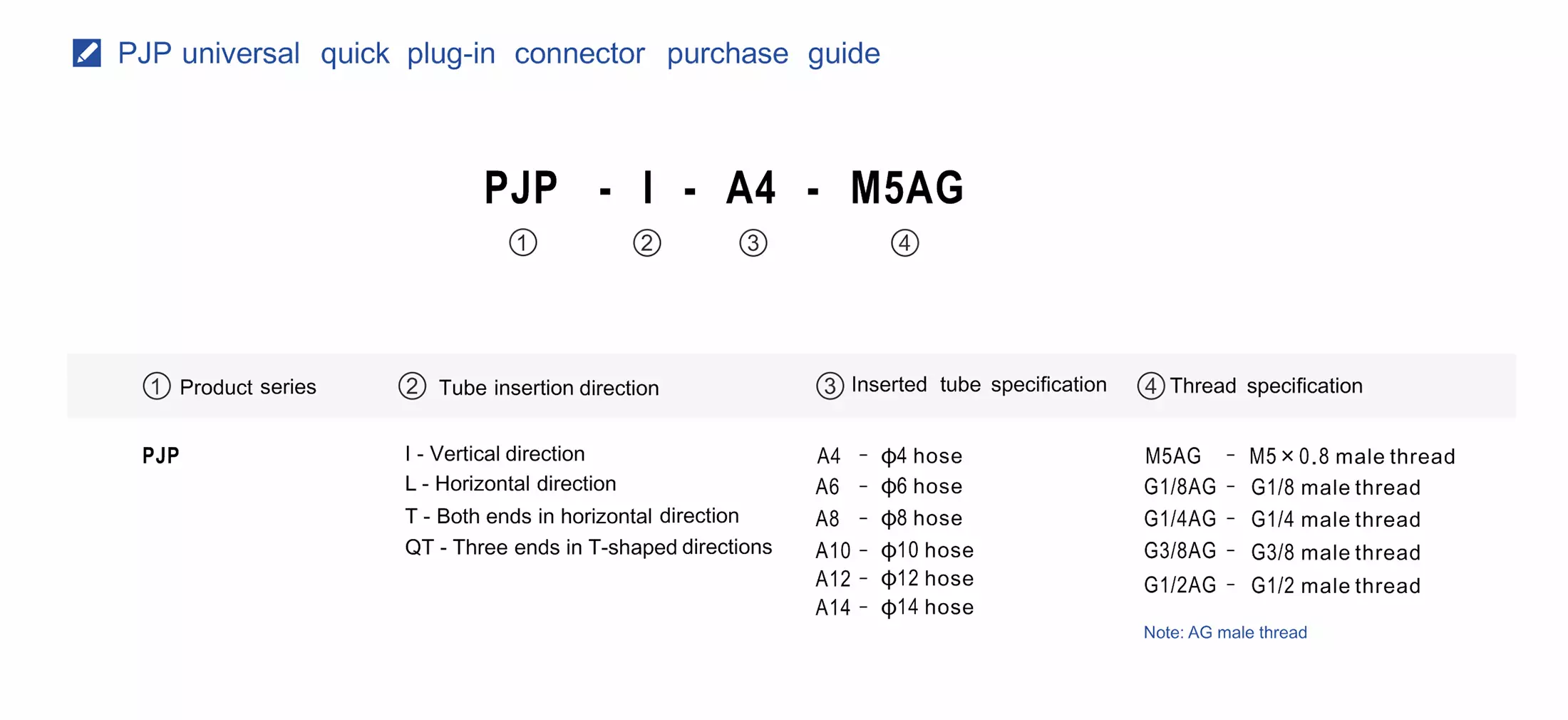Click the 'Note: AG male thread' text
This screenshot has height=720, width=1568.
[x=1225, y=632]
